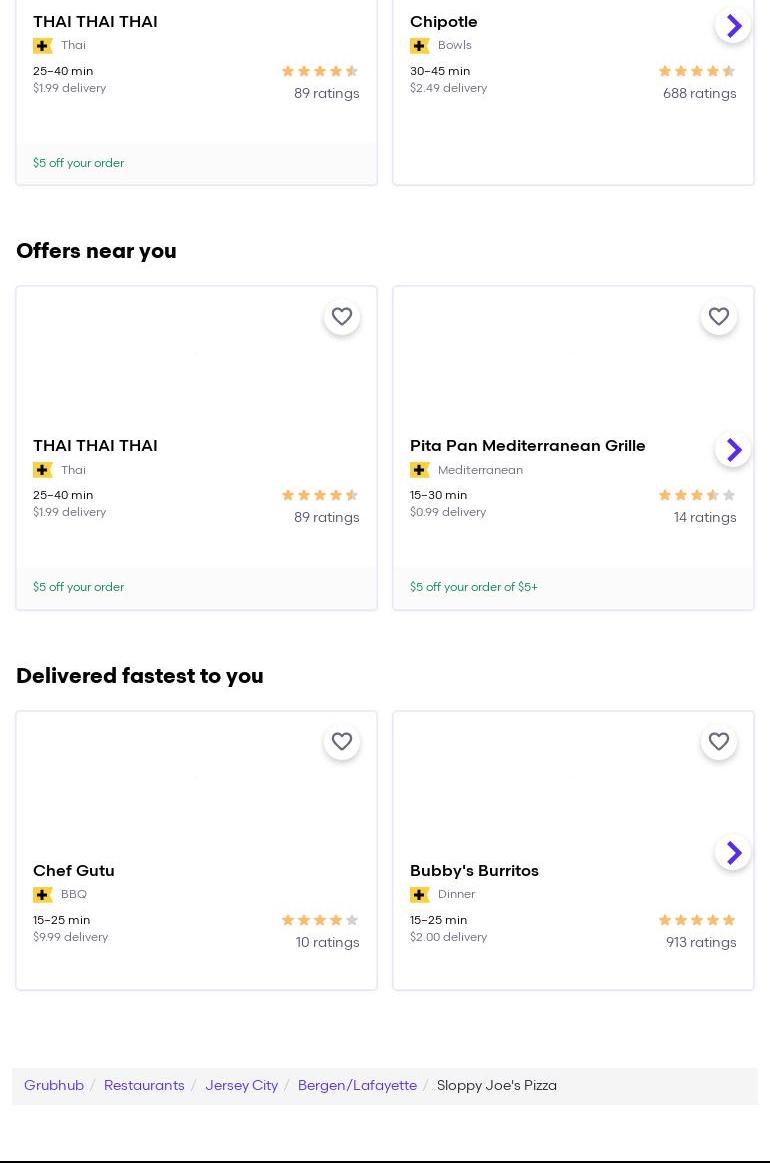Click Grubhub+ badge next to Bowls label
The width and height of the screenshot is (770, 1163).
click(420, 46)
